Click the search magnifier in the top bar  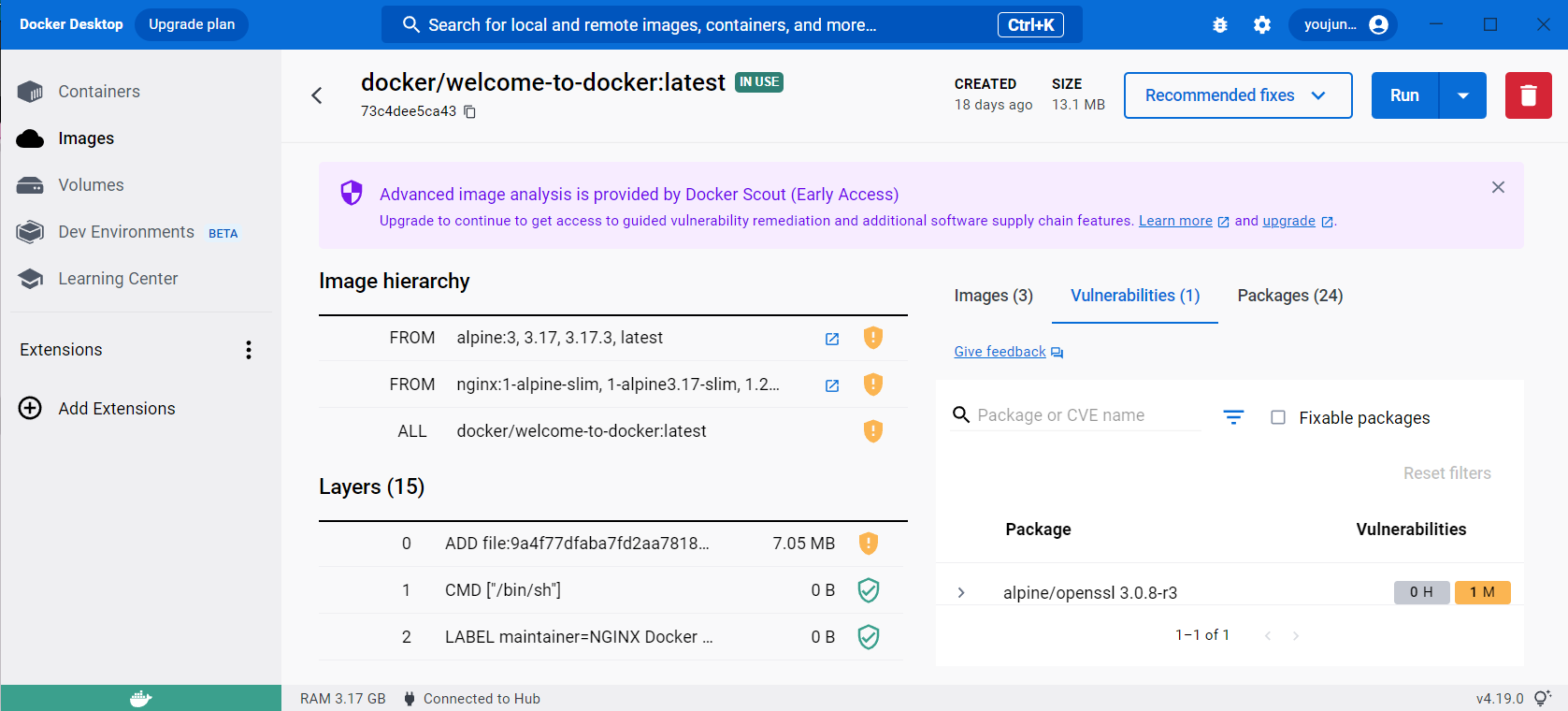coord(411,24)
